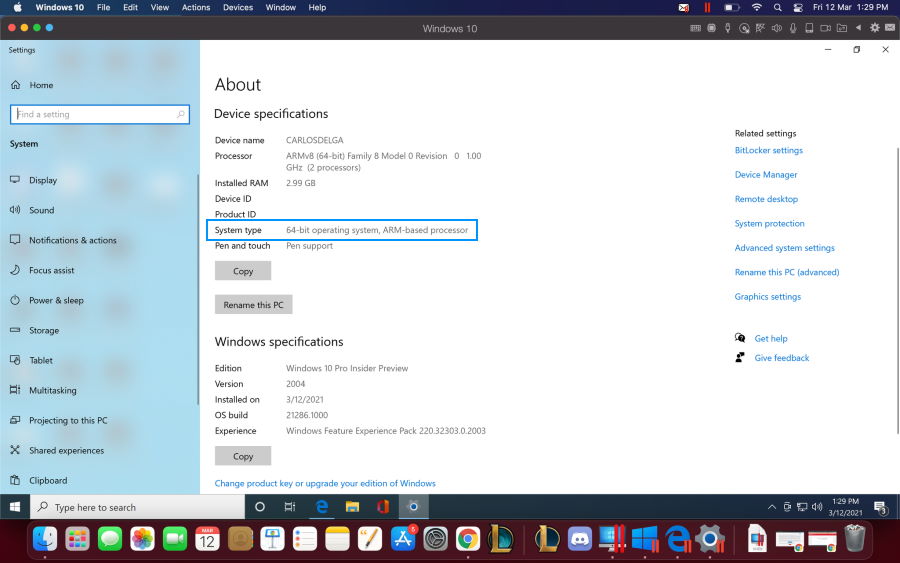
Task: Open Finder in the macOS Dock
Action: 45,539
